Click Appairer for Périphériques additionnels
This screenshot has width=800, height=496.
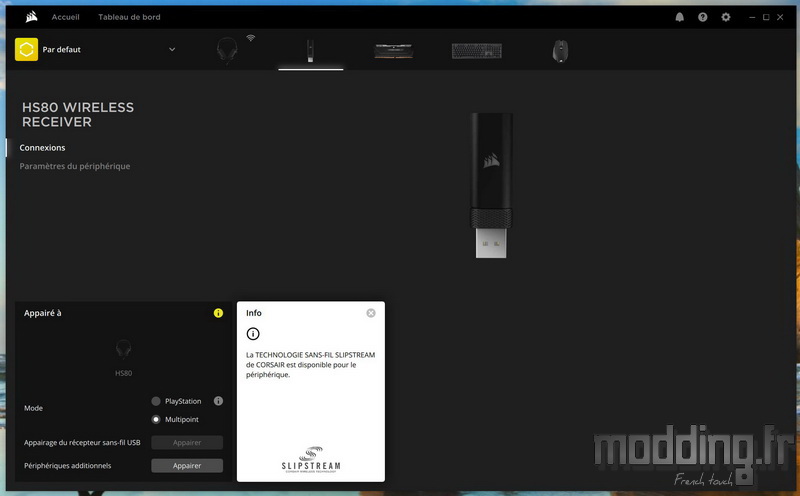point(187,465)
